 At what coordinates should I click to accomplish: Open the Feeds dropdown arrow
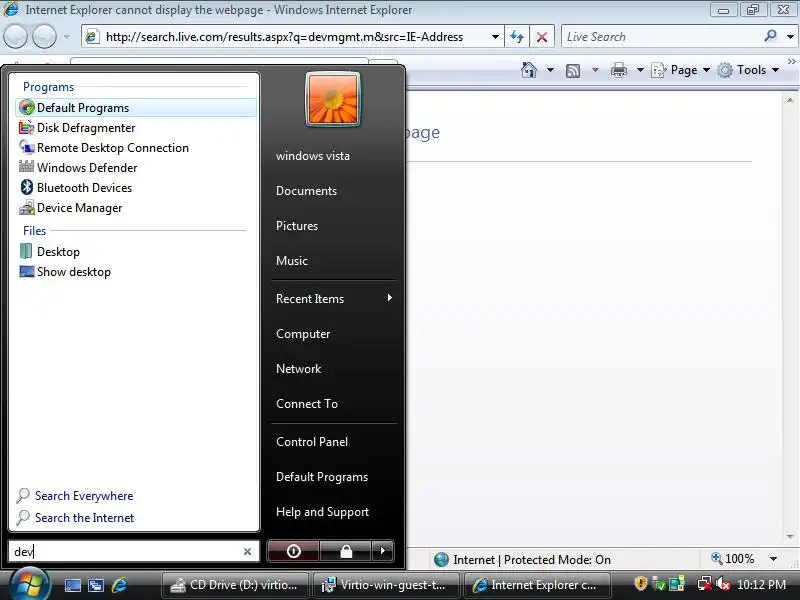(595, 70)
